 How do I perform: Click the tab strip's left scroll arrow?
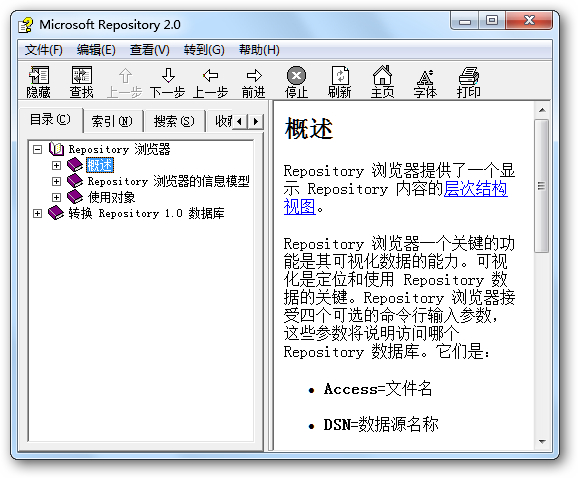(x=240, y=121)
